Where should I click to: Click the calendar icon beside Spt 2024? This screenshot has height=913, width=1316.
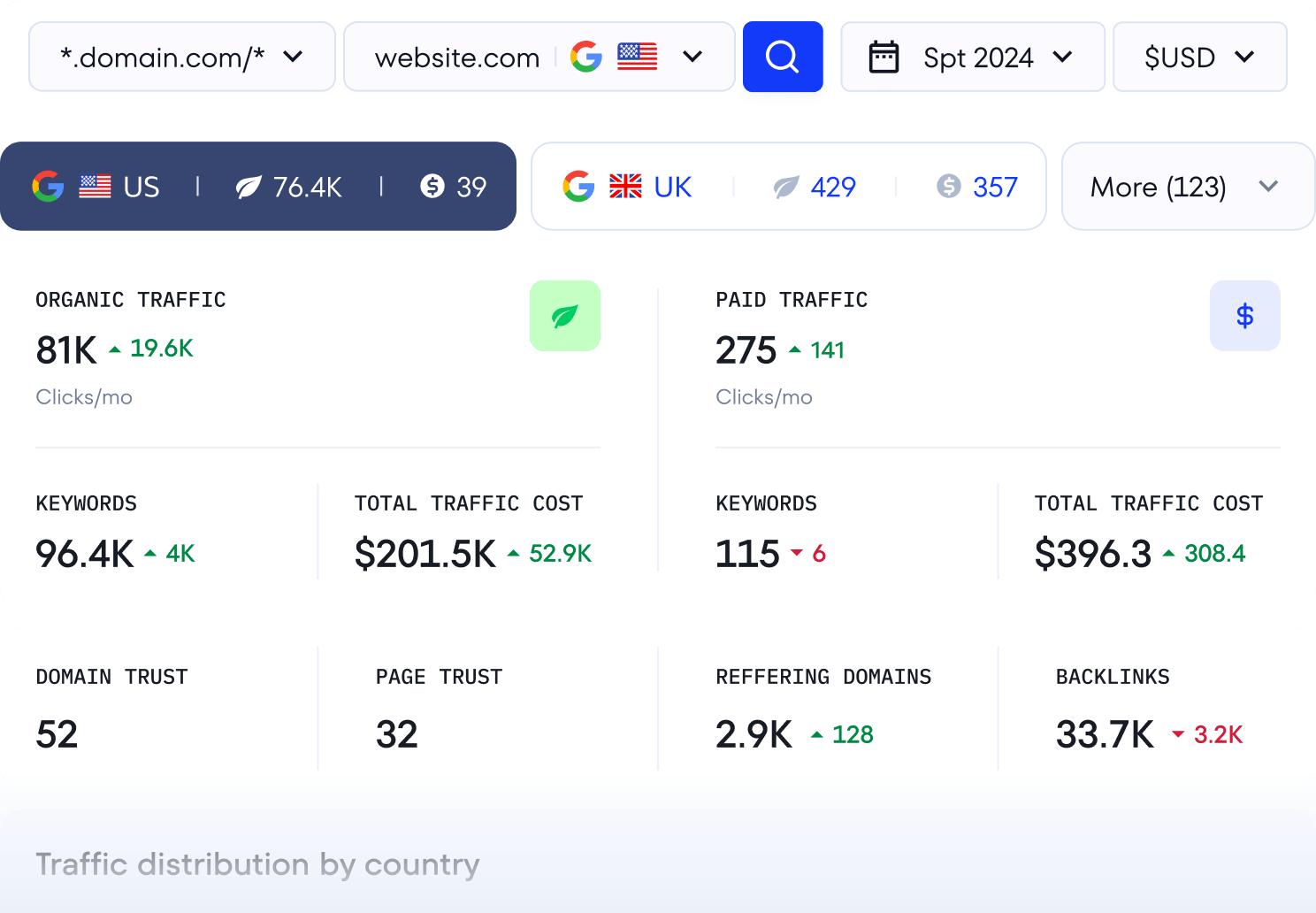884,58
